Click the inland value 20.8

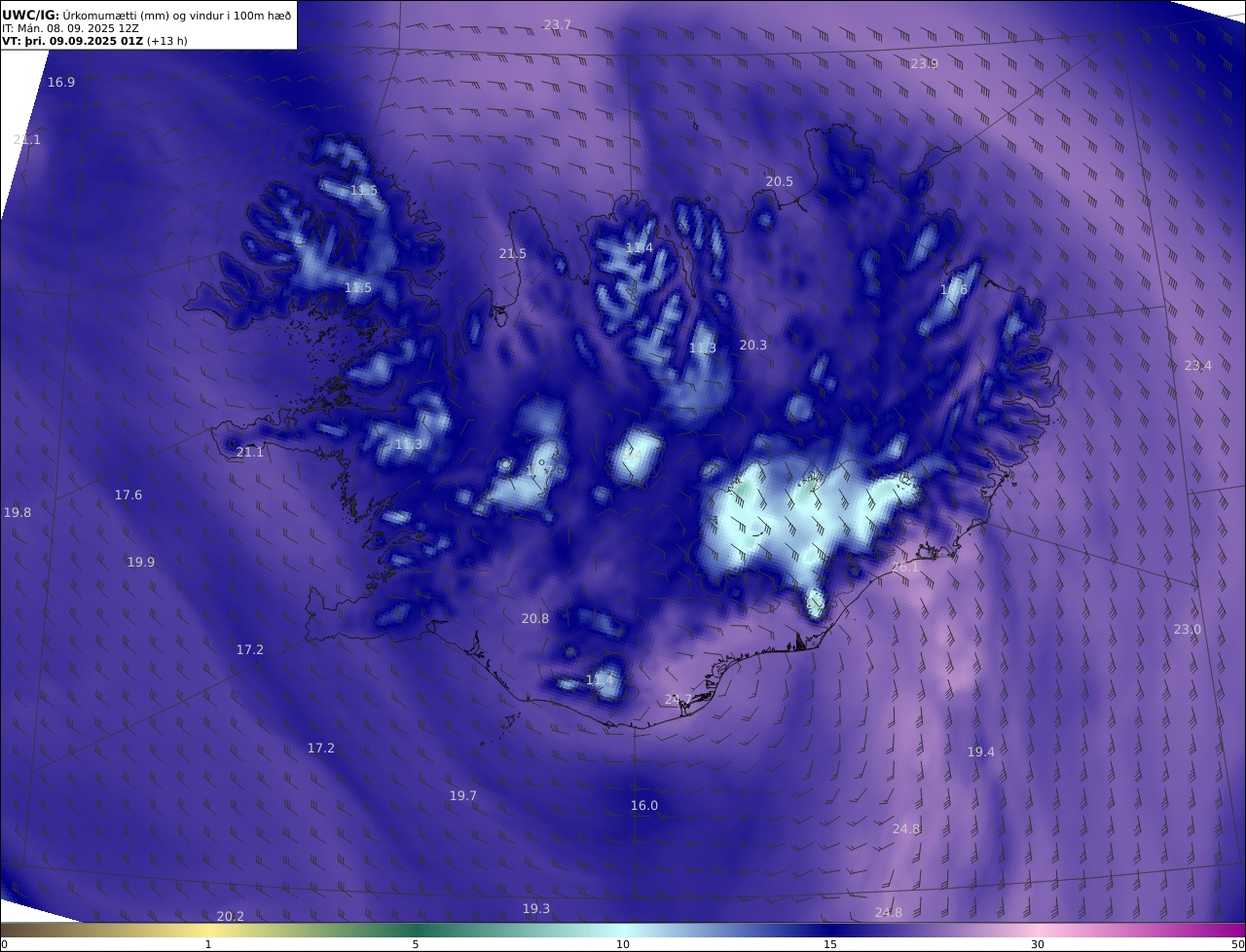pyautogui.click(x=535, y=619)
